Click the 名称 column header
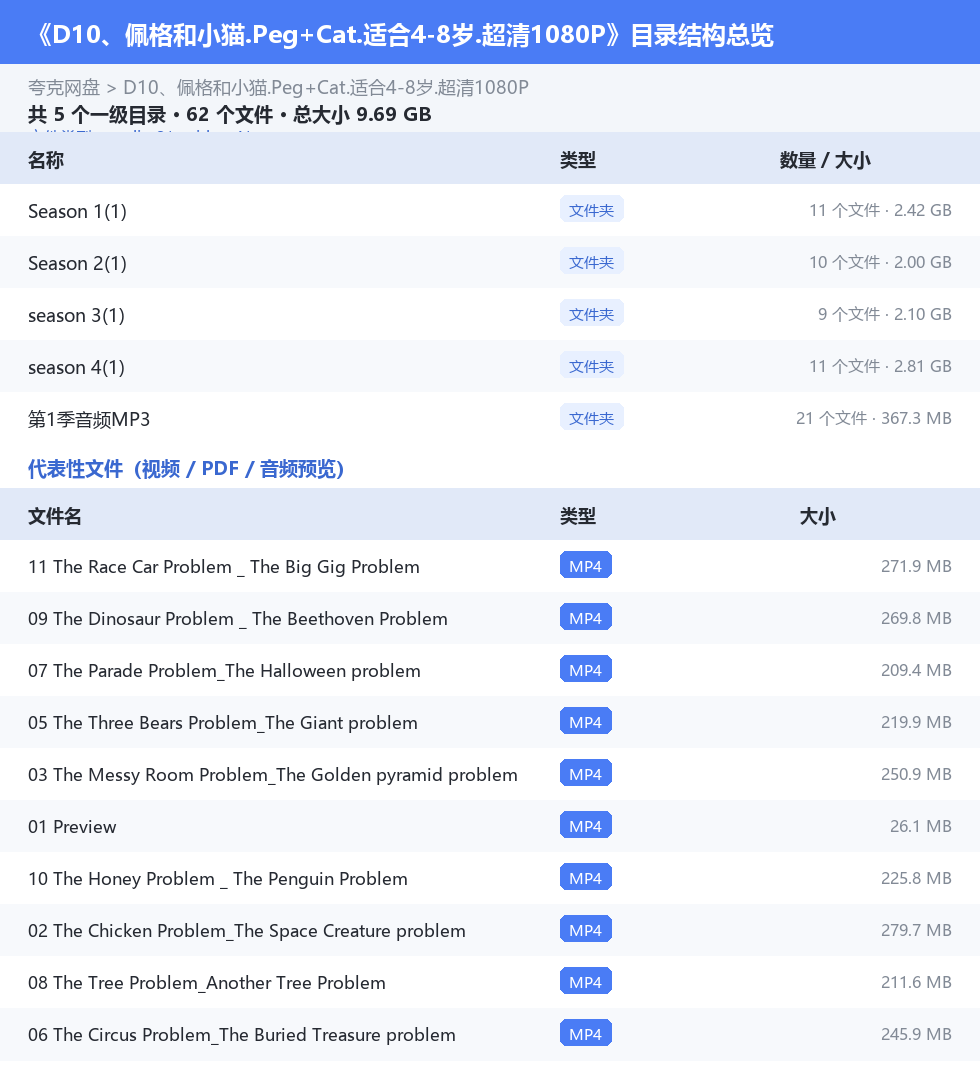Image resolution: width=980 pixels, height=1092 pixels. 46,160
